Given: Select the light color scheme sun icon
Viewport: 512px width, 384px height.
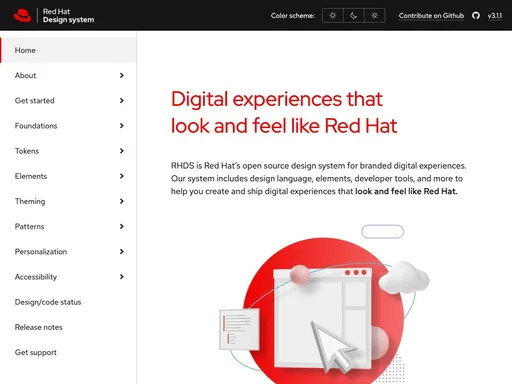Looking at the screenshot, I should coord(333,16).
